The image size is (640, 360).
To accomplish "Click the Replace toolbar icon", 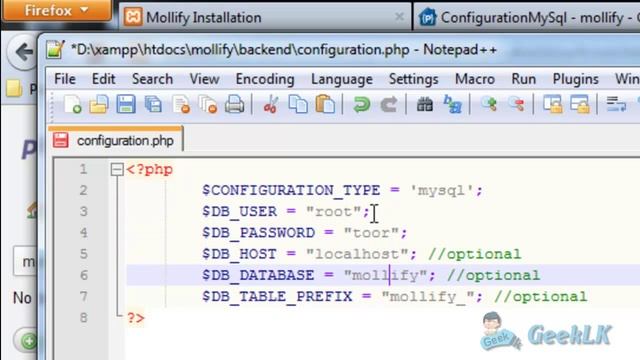I will click(452, 105).
